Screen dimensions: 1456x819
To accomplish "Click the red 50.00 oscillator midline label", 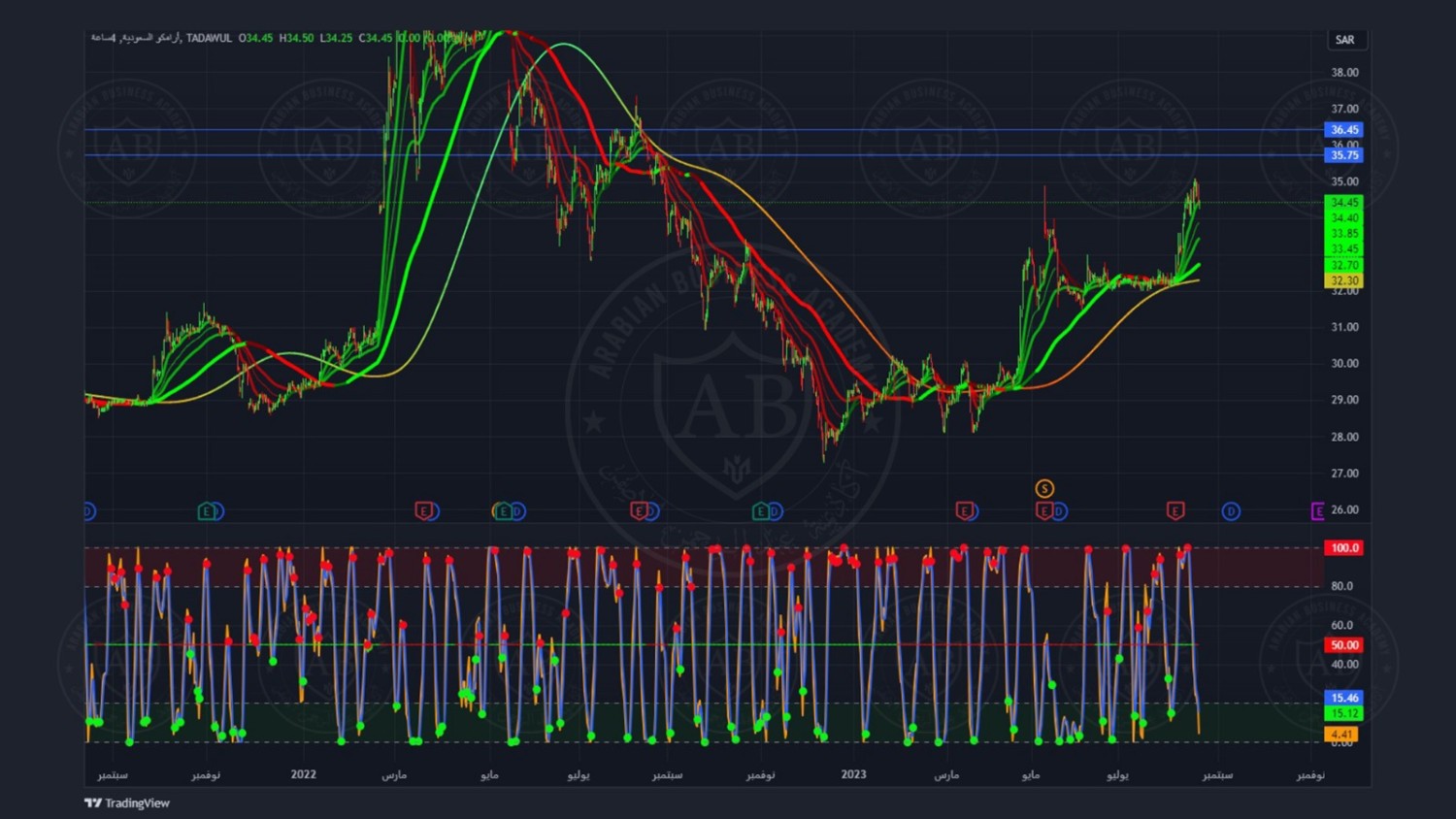I will click(x=1344, y=644).
